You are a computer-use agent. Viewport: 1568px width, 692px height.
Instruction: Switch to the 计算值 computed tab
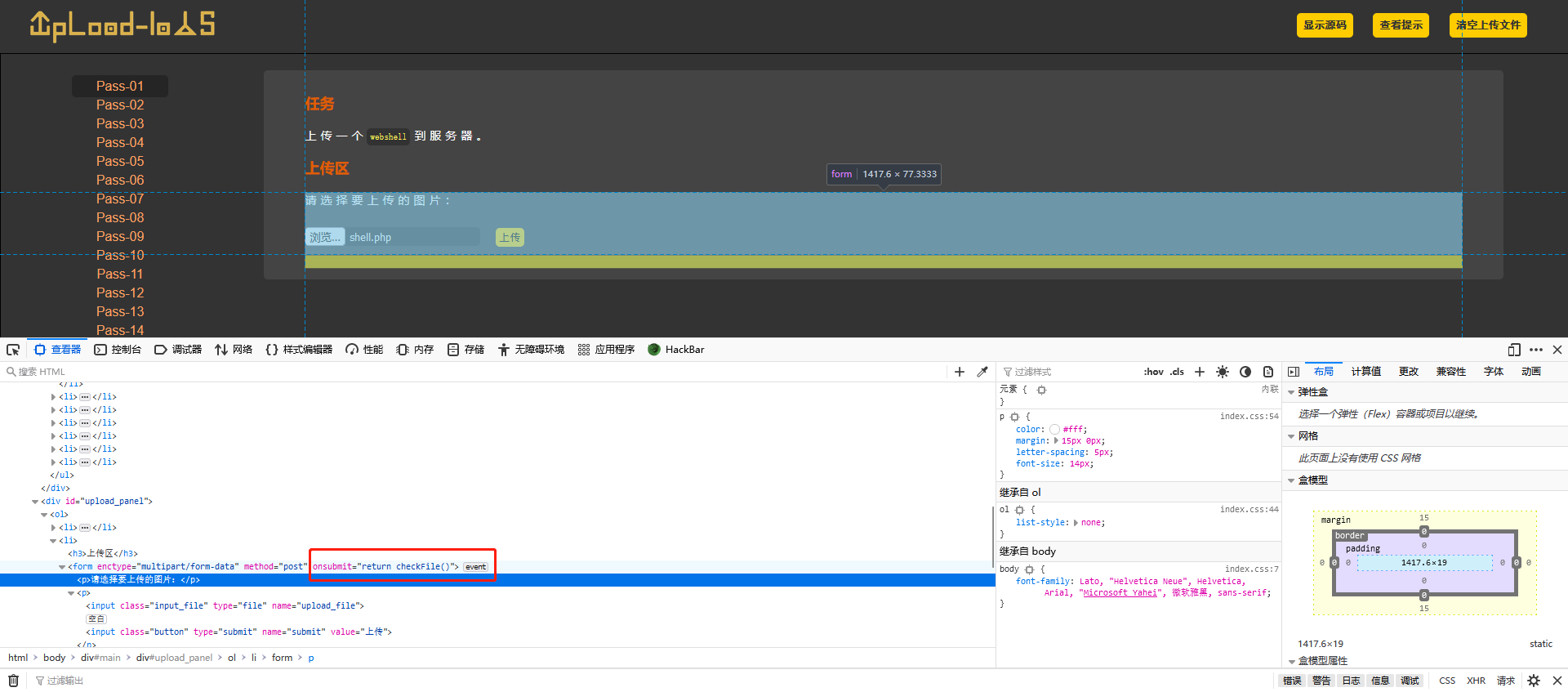coord(1365,372)
